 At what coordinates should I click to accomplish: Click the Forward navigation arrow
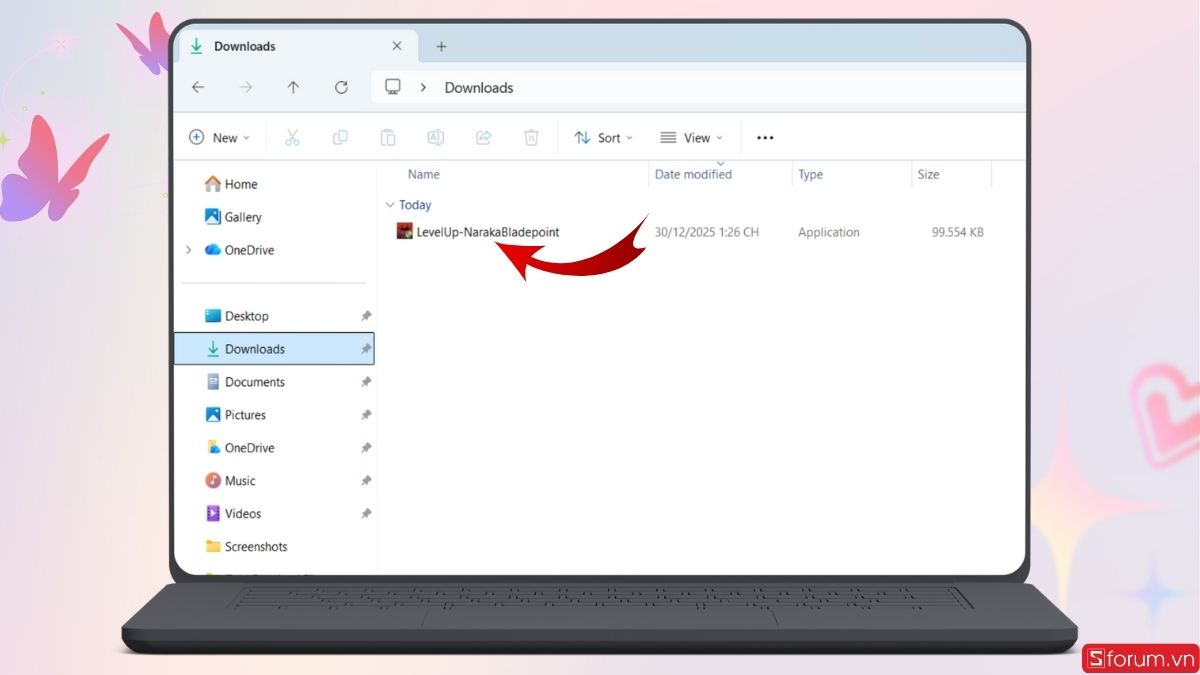tap(246, 88)
